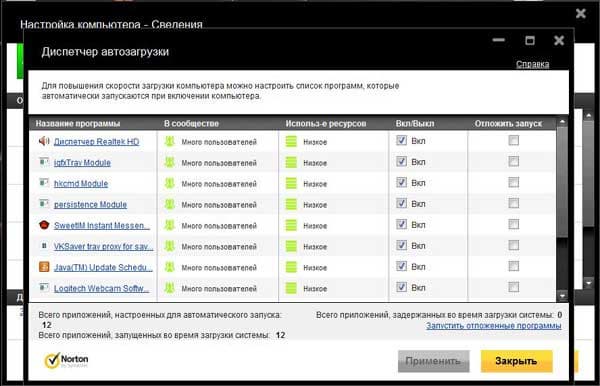Disable SweetIM Instant Messenger startup
600x386 pixels.
pos(401,224)
